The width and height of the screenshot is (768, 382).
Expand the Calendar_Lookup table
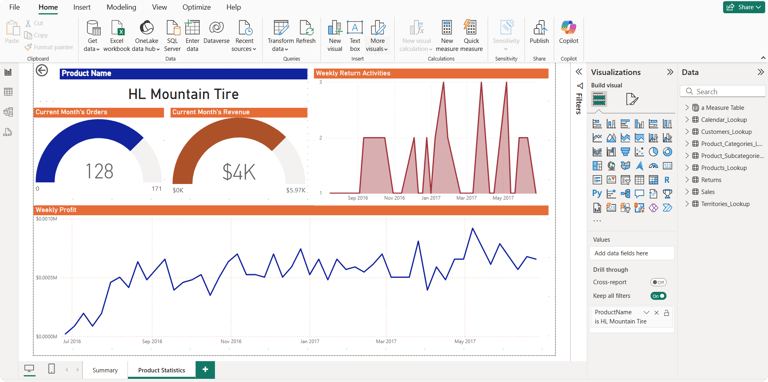[x=687, y=119]
